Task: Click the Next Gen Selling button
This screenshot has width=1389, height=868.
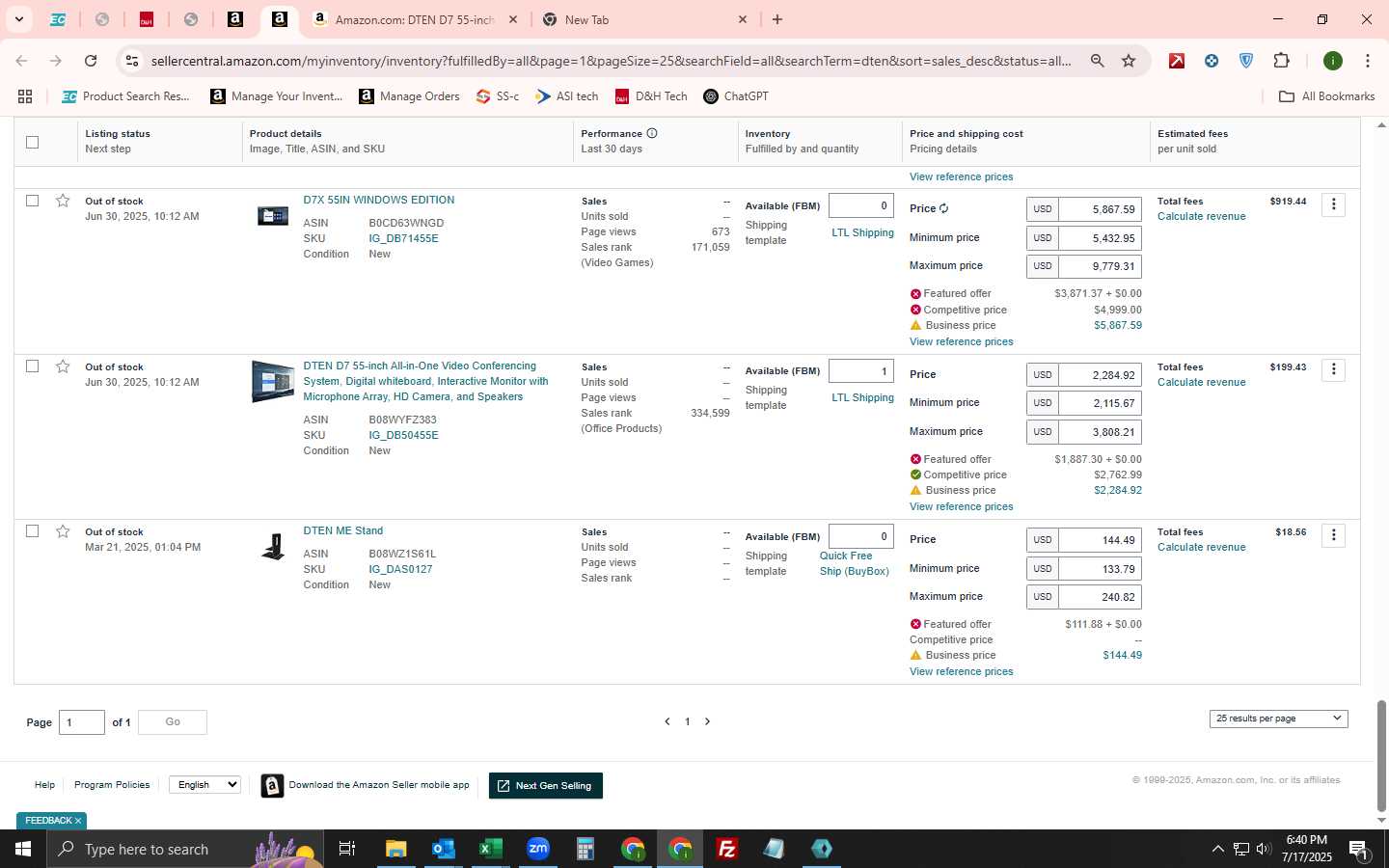Action: tap(546, 786)
